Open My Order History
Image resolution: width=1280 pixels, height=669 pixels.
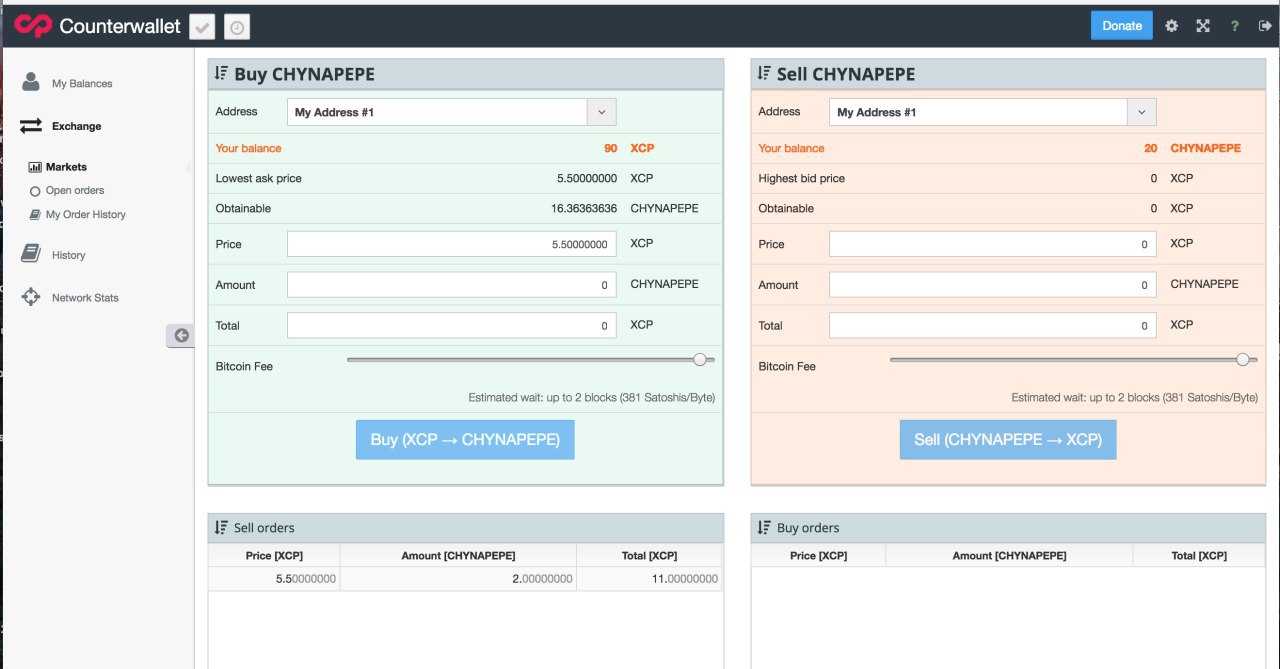tap(86, 214)
